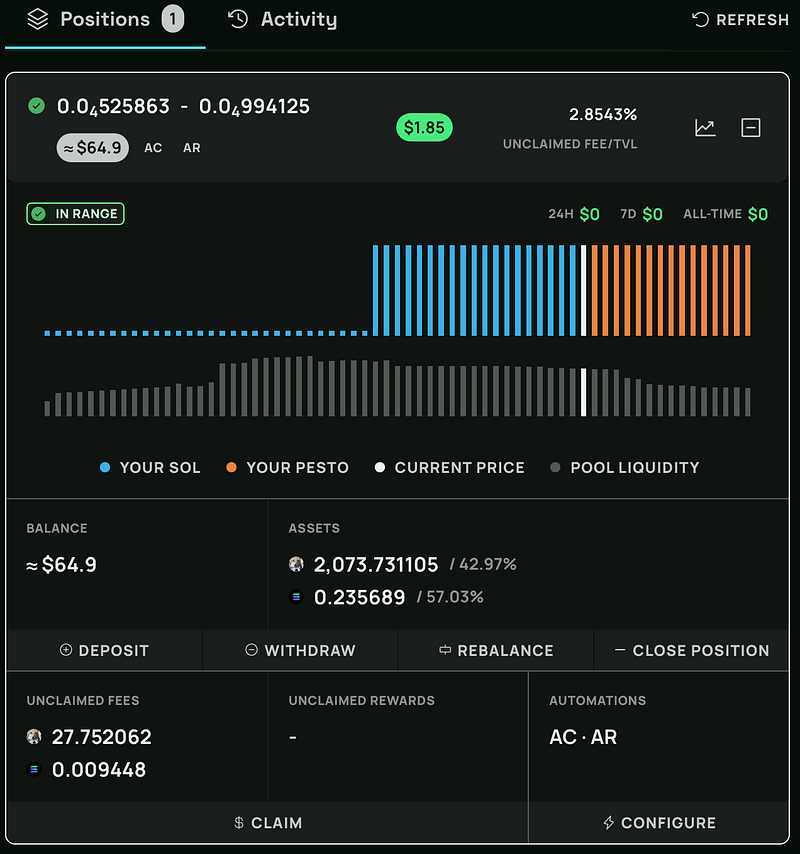
Task: Click the SOL token icon in Unclaimed Fees
Action: click(x=34, y=769)
